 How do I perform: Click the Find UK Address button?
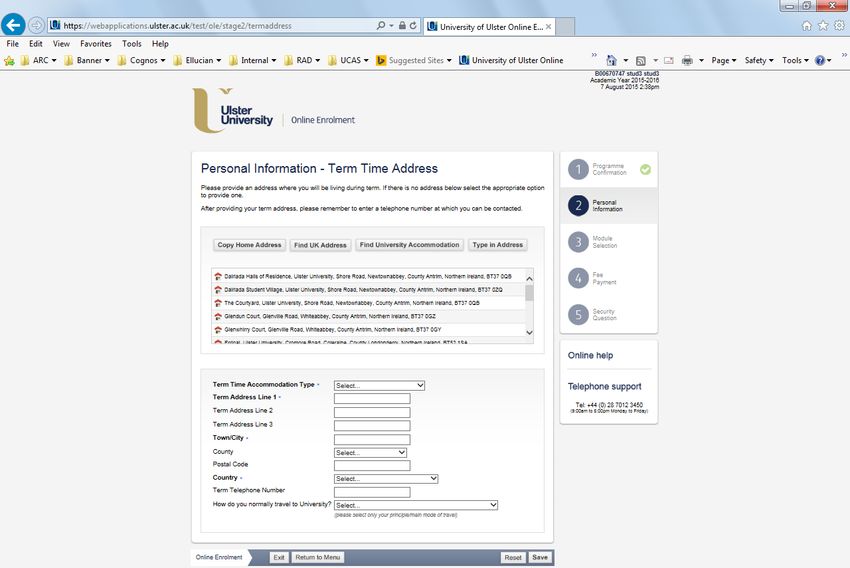(320, 245)
